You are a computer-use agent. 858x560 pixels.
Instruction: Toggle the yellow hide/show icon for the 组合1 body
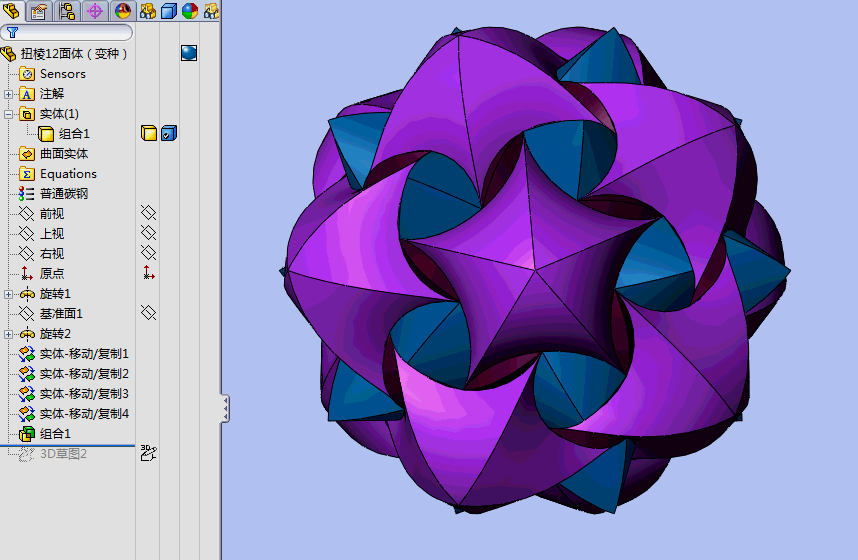tap(149, 133)
